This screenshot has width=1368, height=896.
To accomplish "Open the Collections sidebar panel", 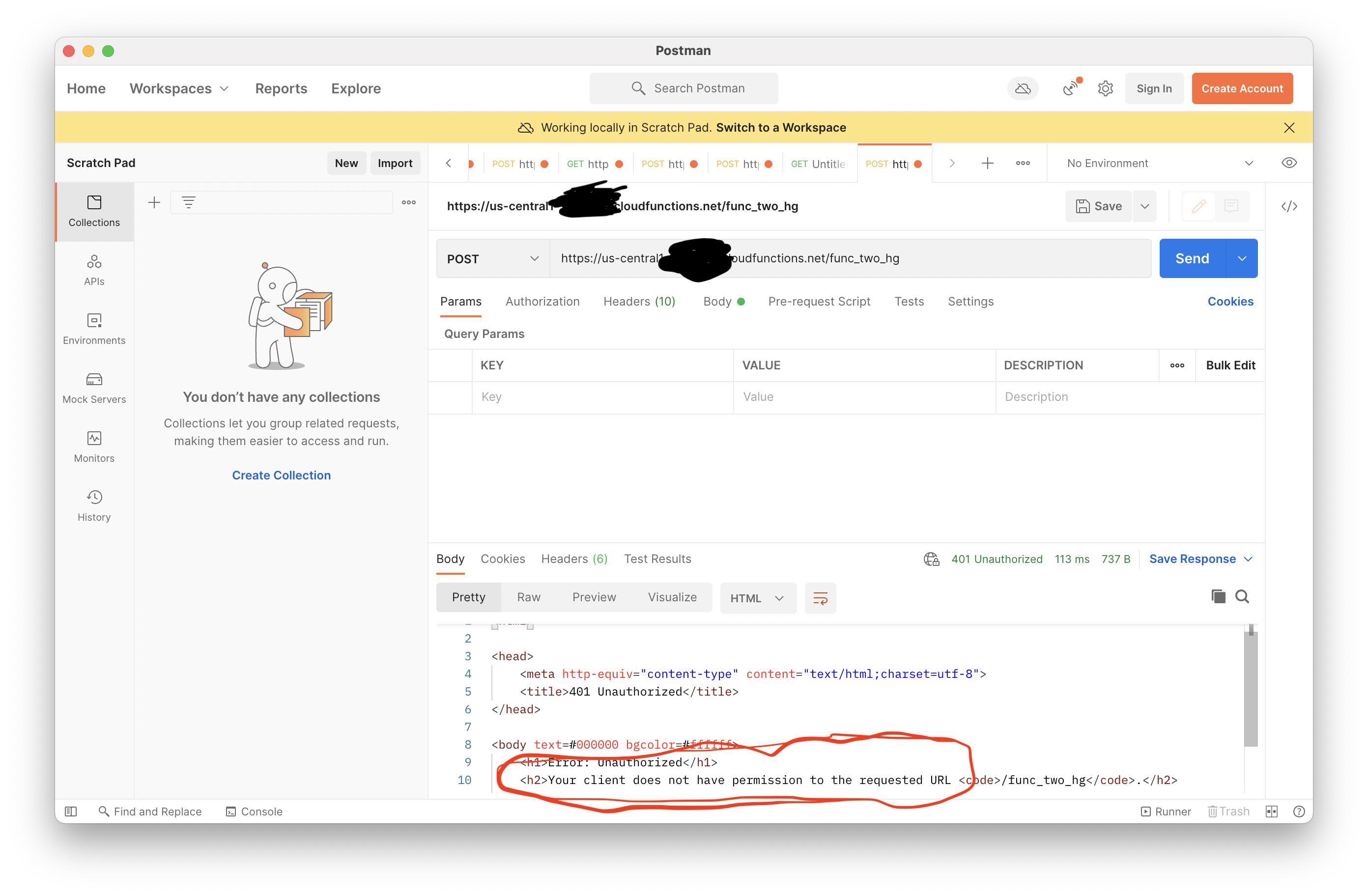I will pos(94,211).
